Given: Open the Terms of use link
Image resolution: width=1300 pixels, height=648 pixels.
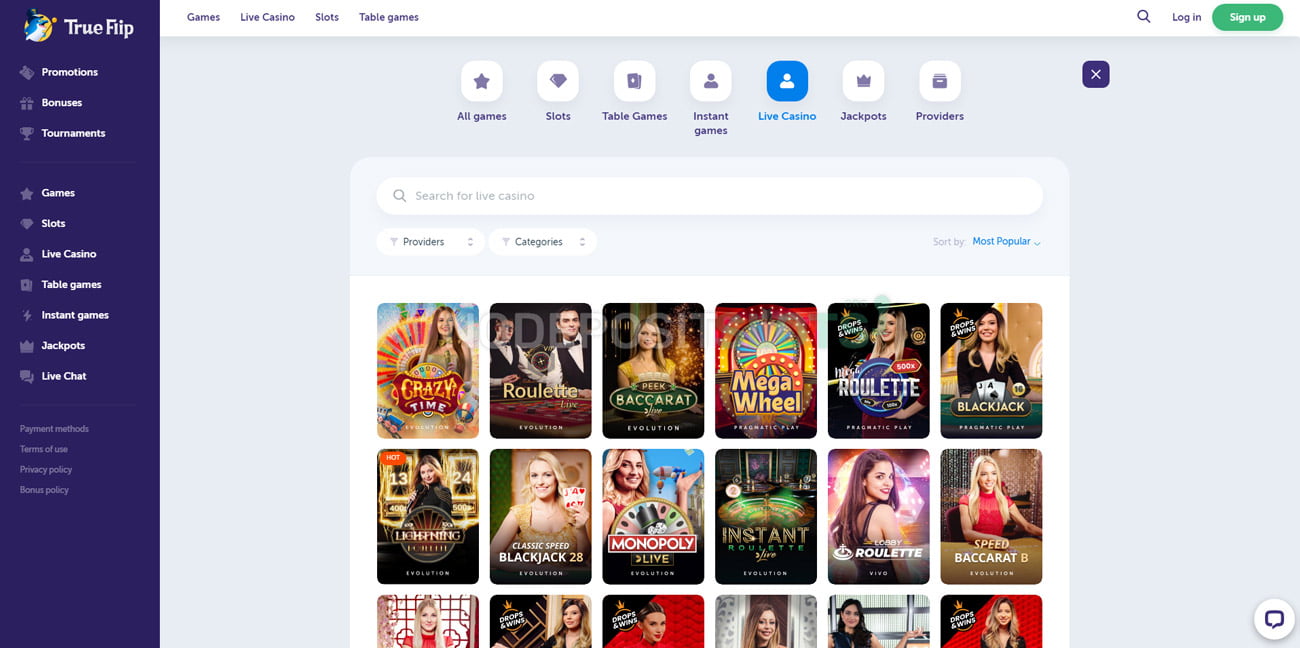Looking at the screenshot, I should pyautogui.click(x=44, y=449).
